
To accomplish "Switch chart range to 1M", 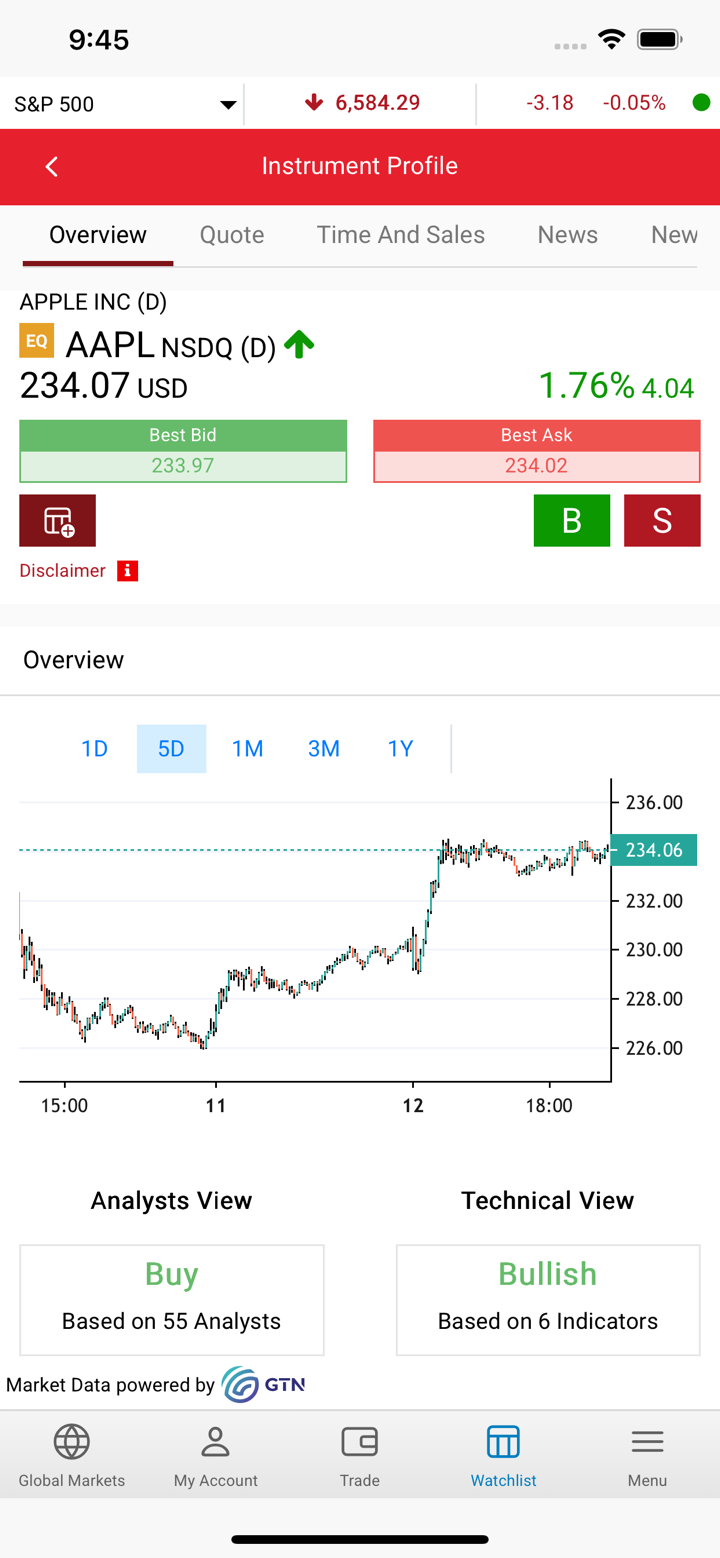I will click(248, 749).
